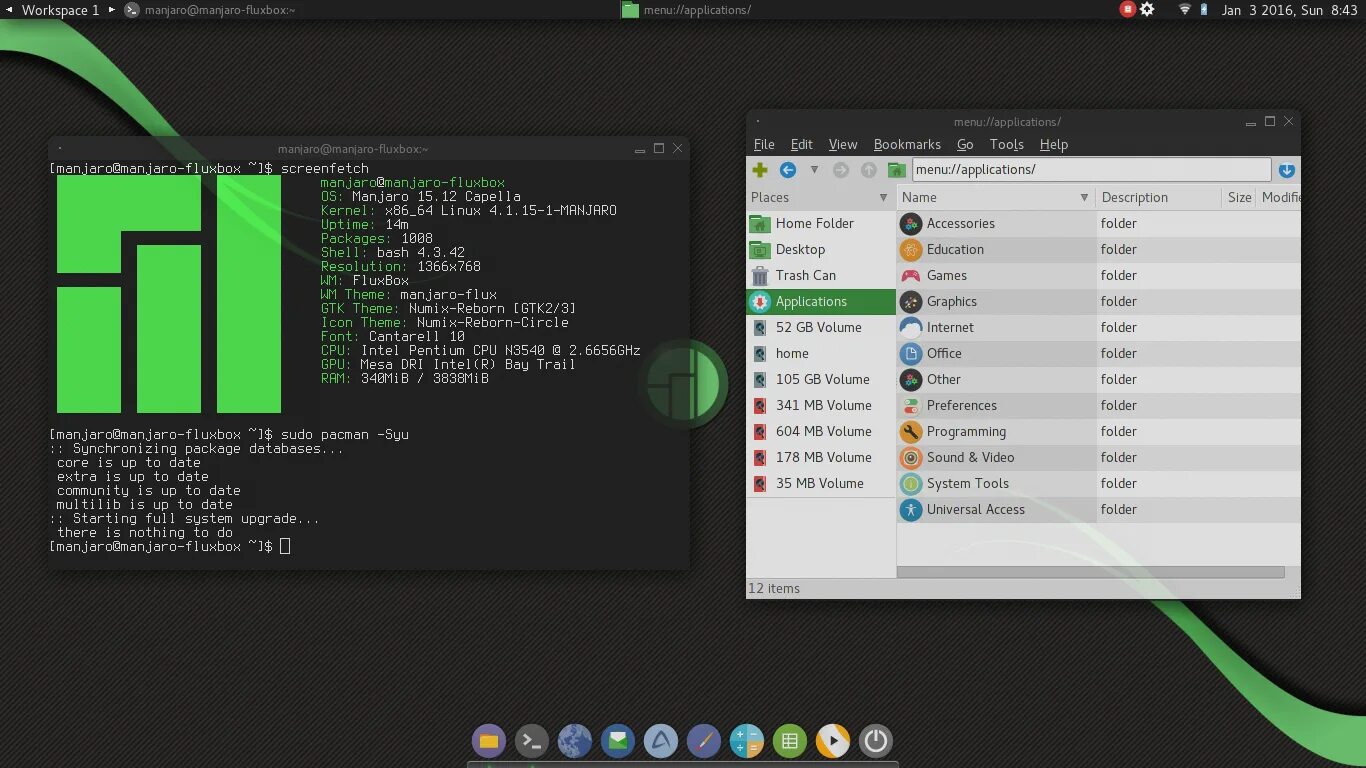1366x768 pixels.
Task: Click the home folder toolbar icon
Action: pos(897,170)
